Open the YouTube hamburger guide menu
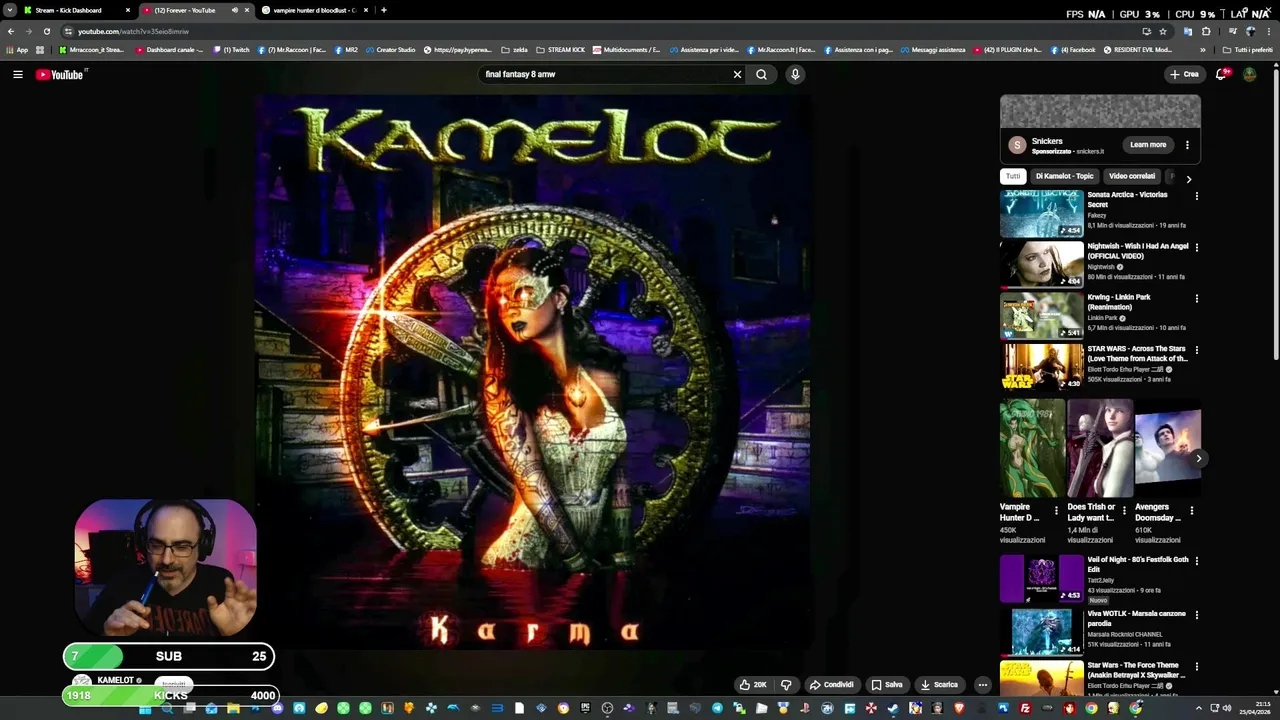1280x720 pixels. coord(17,74)
